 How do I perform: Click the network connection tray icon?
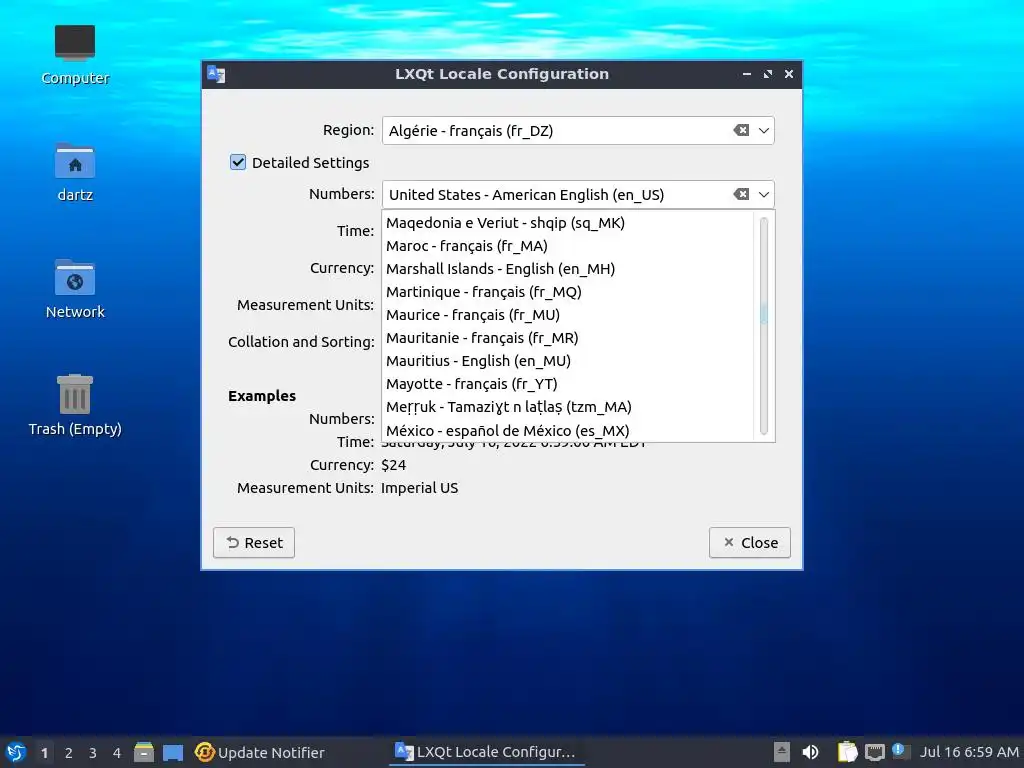coord(874,752)
